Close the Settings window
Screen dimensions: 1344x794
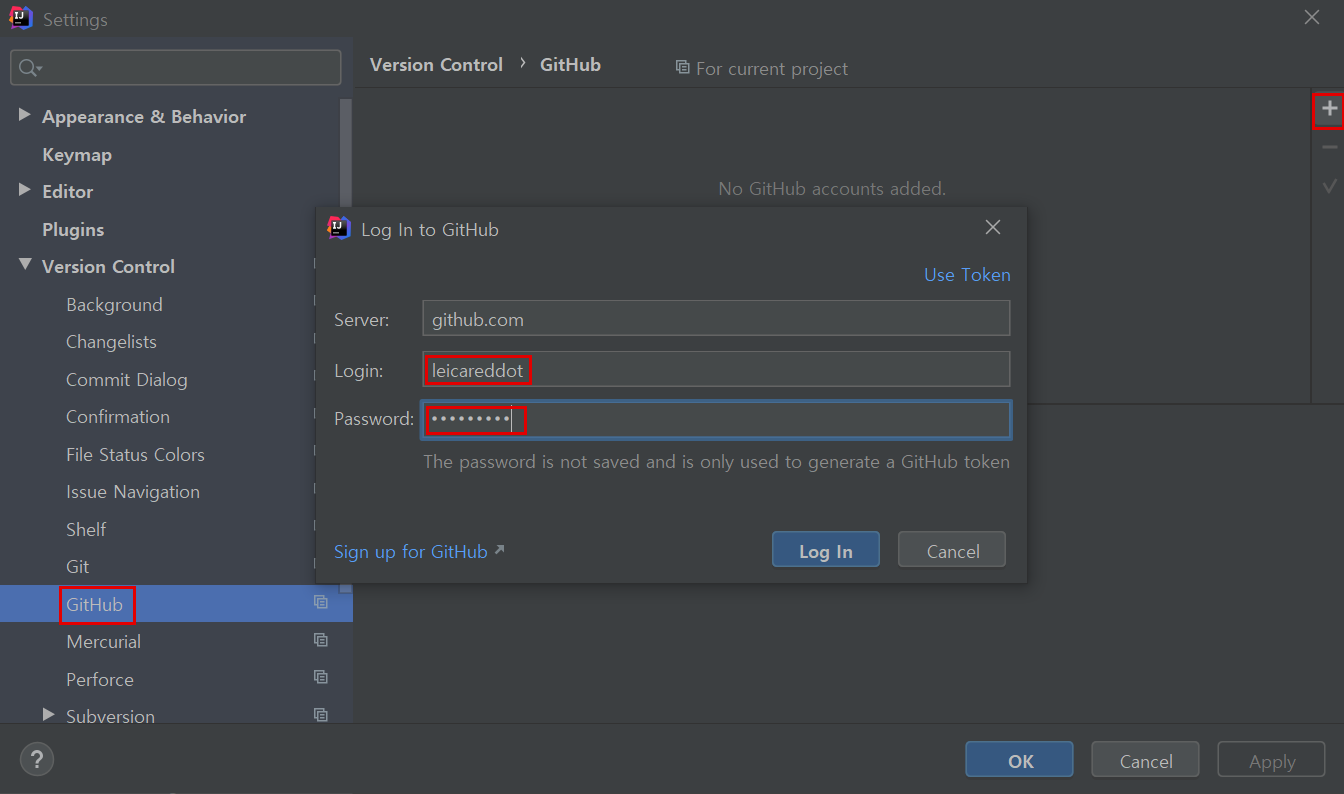1312,17
